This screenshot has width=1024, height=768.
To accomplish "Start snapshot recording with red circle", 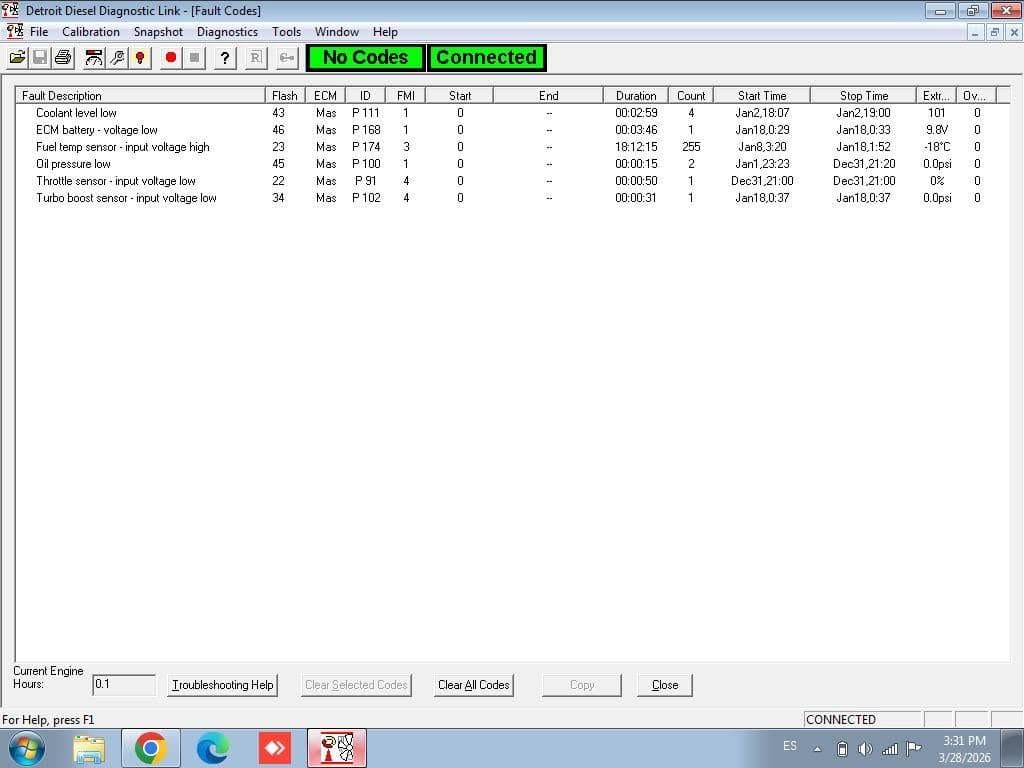I will pyautogui.click(x=171, y=57).
